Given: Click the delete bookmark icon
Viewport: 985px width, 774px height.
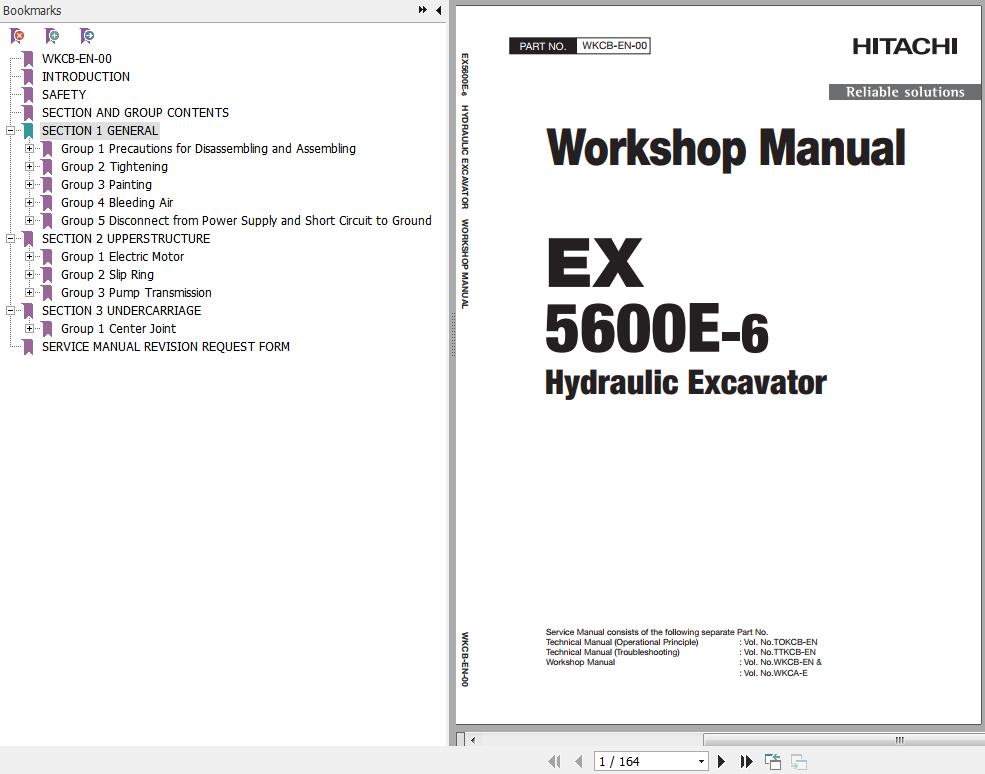Looking at the screenshot, I should point(18,36).
